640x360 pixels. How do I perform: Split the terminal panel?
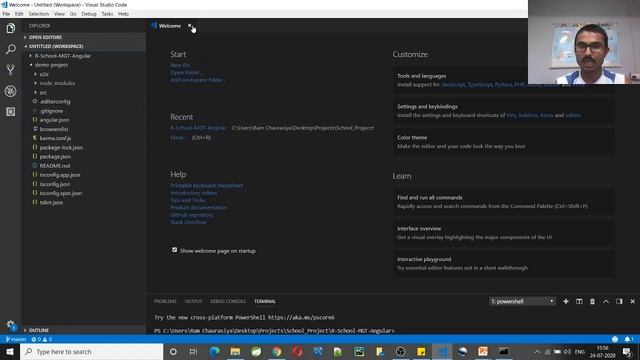579,301
